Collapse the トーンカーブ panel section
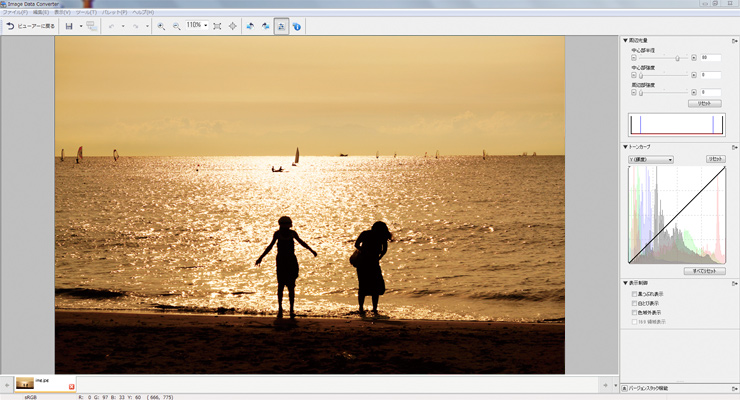Viewport: 740px width, 400px height. [x=625, y=147]
